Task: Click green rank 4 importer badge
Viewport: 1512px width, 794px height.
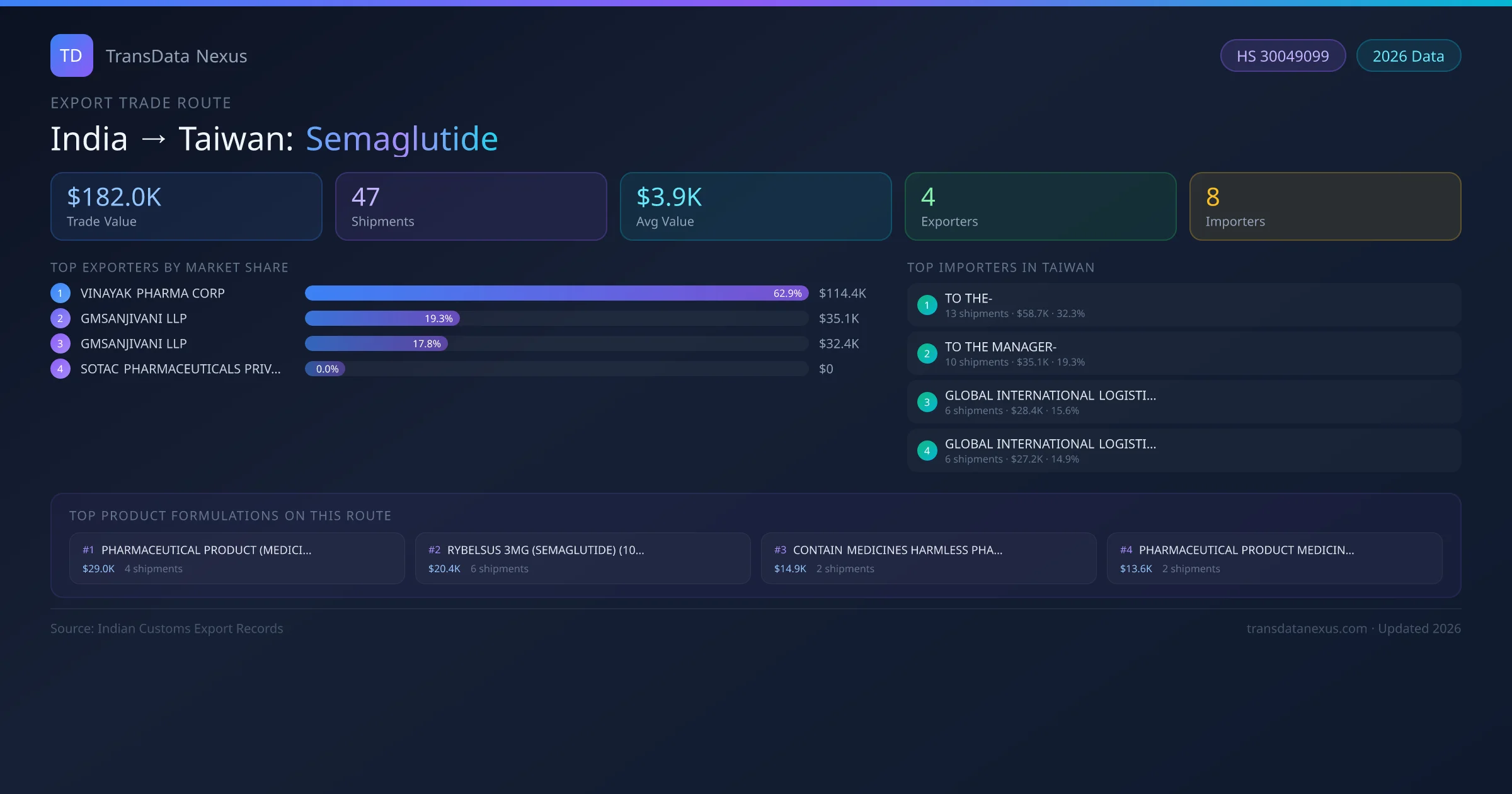Action: pos(927,451)
